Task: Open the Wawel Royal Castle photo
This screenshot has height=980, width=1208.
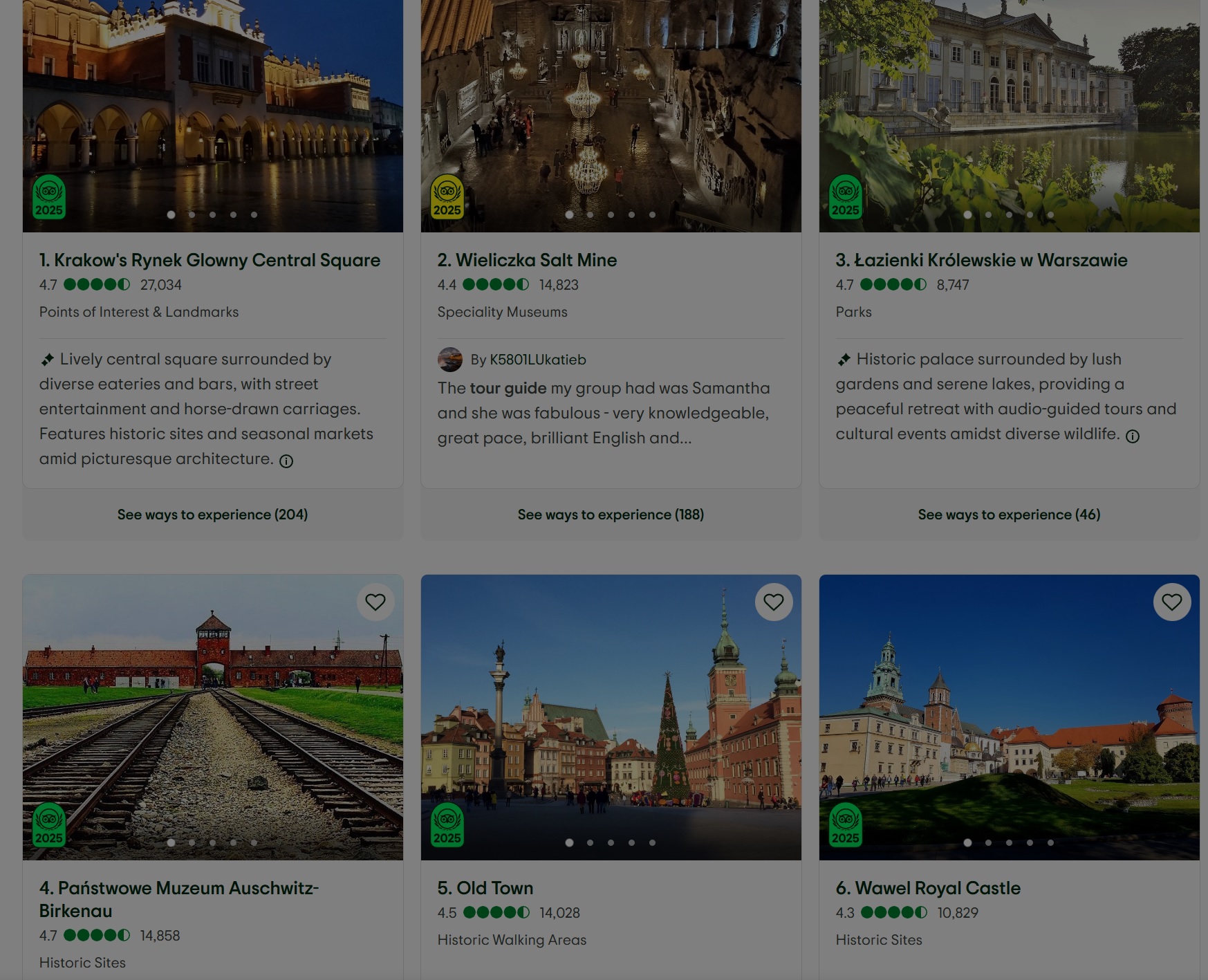Action: 1010,717
